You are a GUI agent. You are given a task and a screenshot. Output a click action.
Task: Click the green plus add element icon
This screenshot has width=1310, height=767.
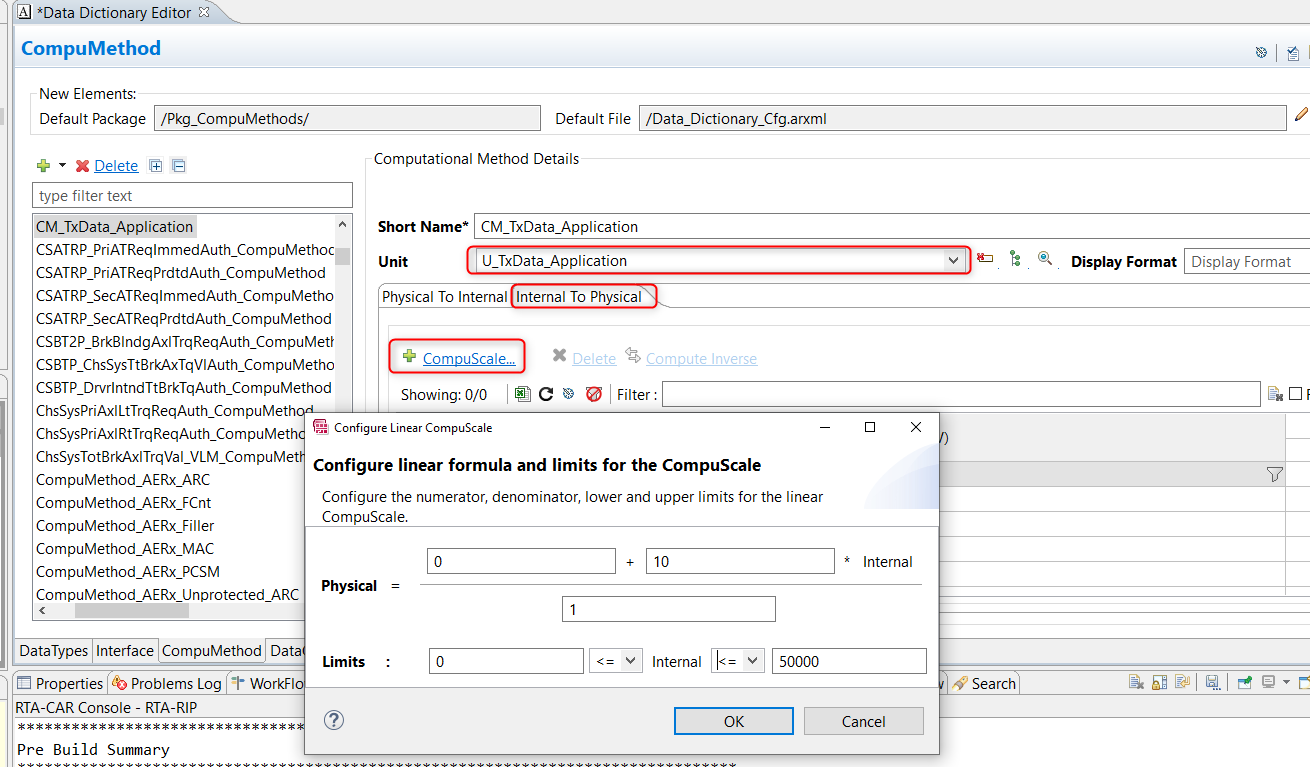click(x=44, y=166)
